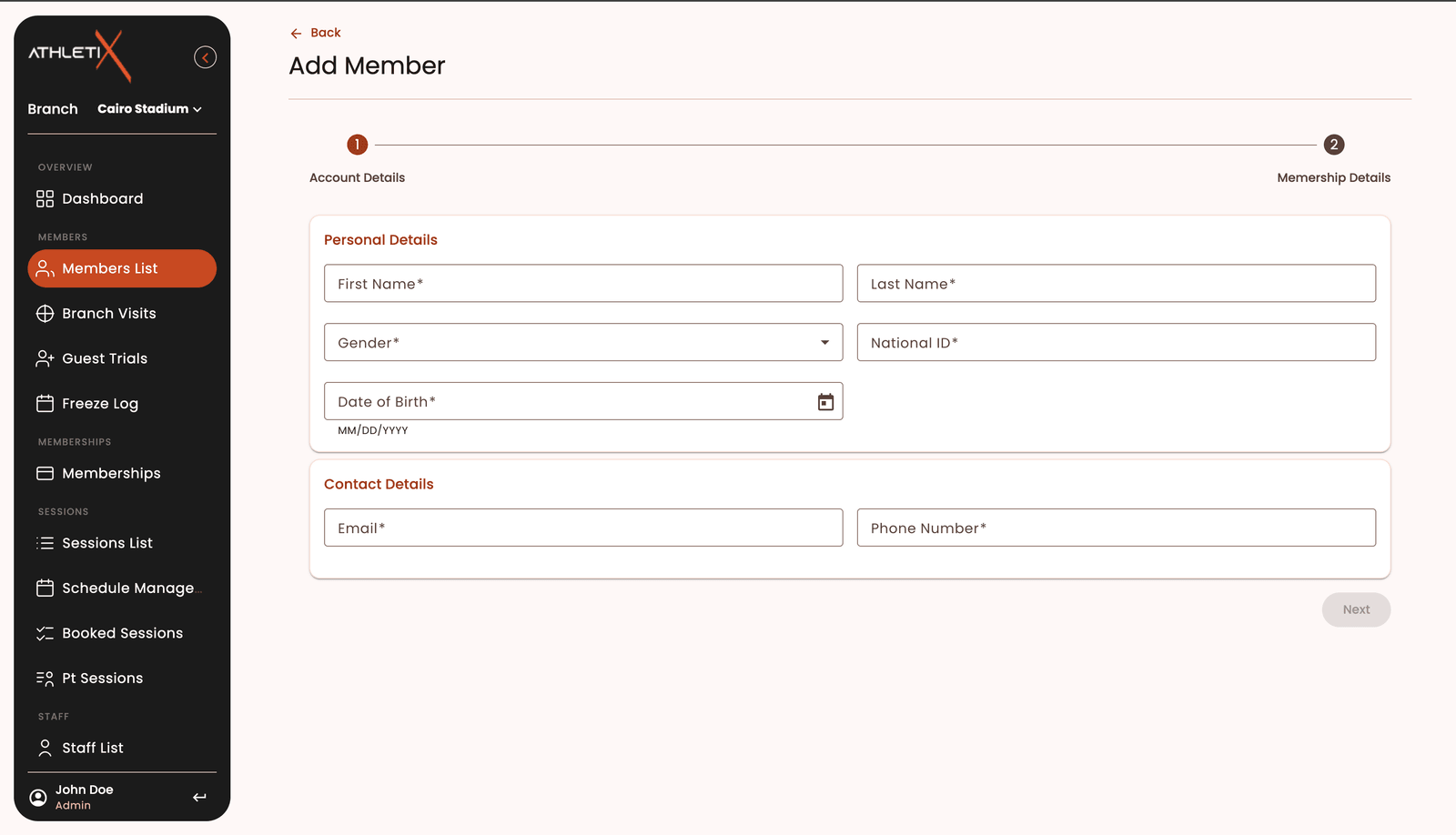This screenshot has width=1456, height=835.
Task: Go to Booked Sessions
Action: point(122,633)
